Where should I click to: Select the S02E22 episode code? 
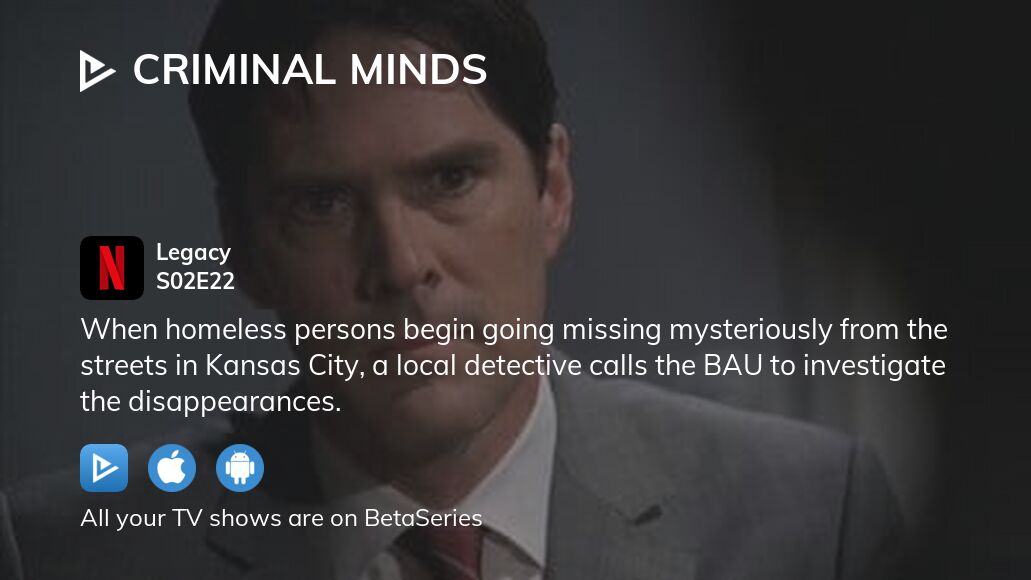(195, 281)
